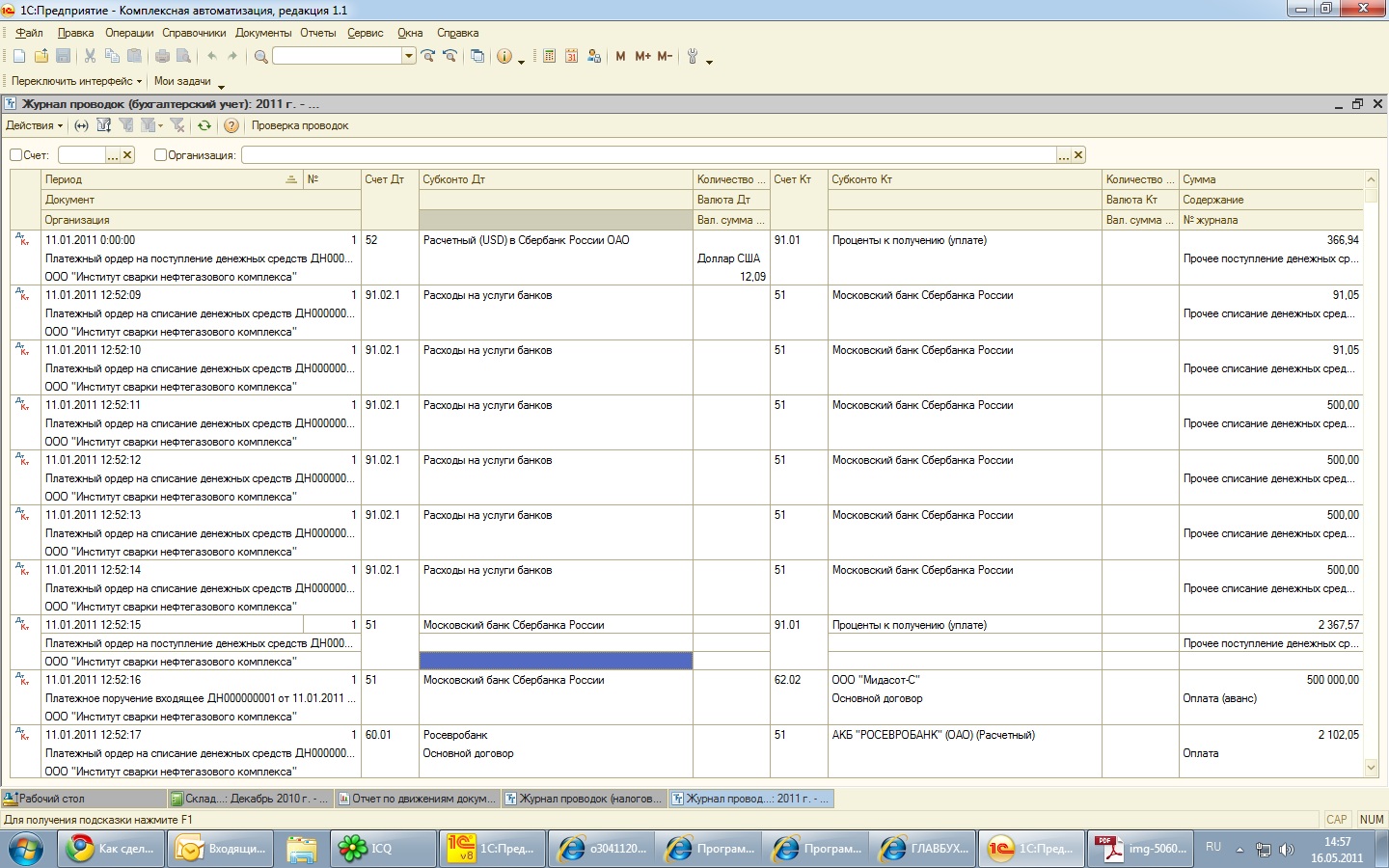Click the Организация filter input field
The height and width of the screenshot is (868, 1389).
pyautogui.click(x=648, y=155)
